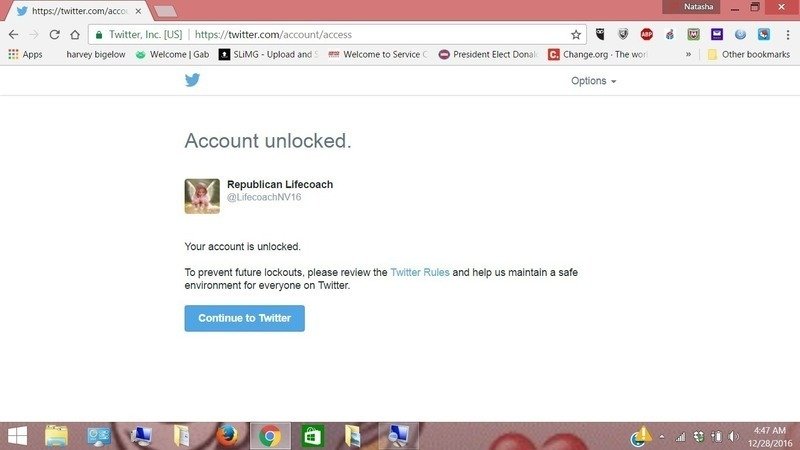Open the Welcome | Gab bookmark
Screen dimensions: 800x450
(172, 54)
